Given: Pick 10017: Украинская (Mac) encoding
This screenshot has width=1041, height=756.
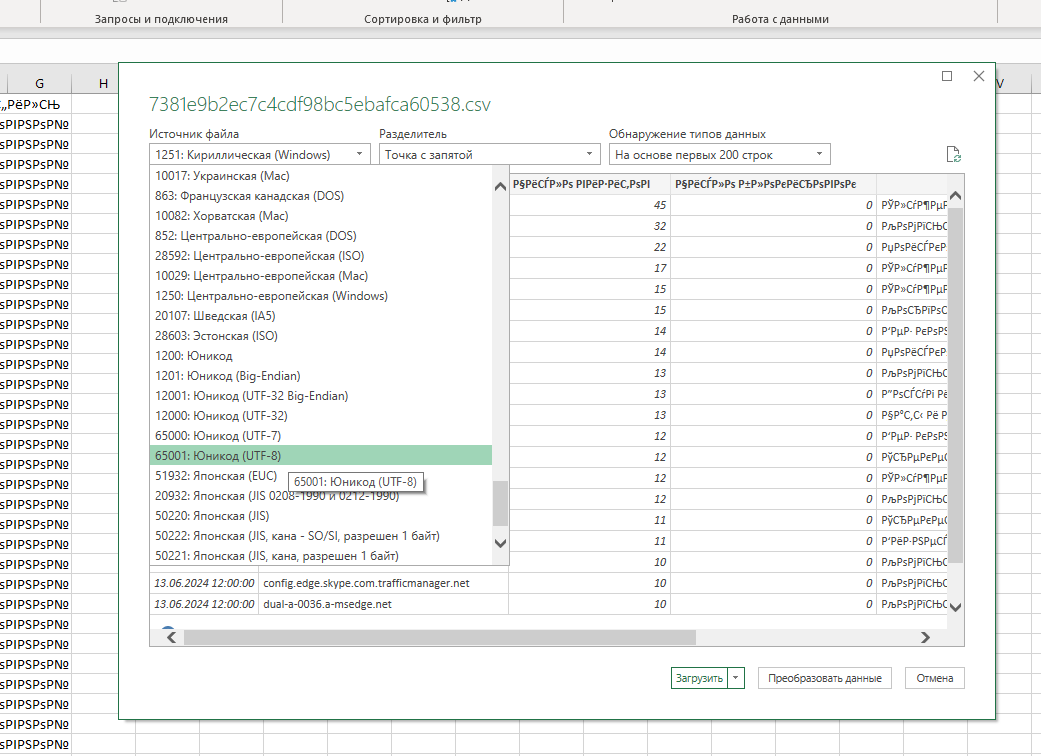Looking at the screenshot, I should pos(320,176).
